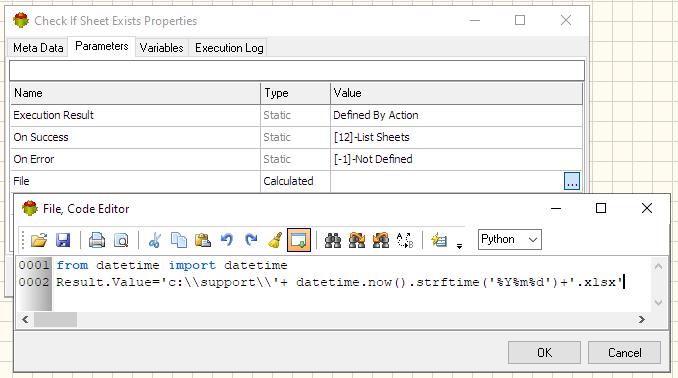Viewport: 678px width, 378px height.
Task: Select the Execution Result row name
Action: point(54,115)
